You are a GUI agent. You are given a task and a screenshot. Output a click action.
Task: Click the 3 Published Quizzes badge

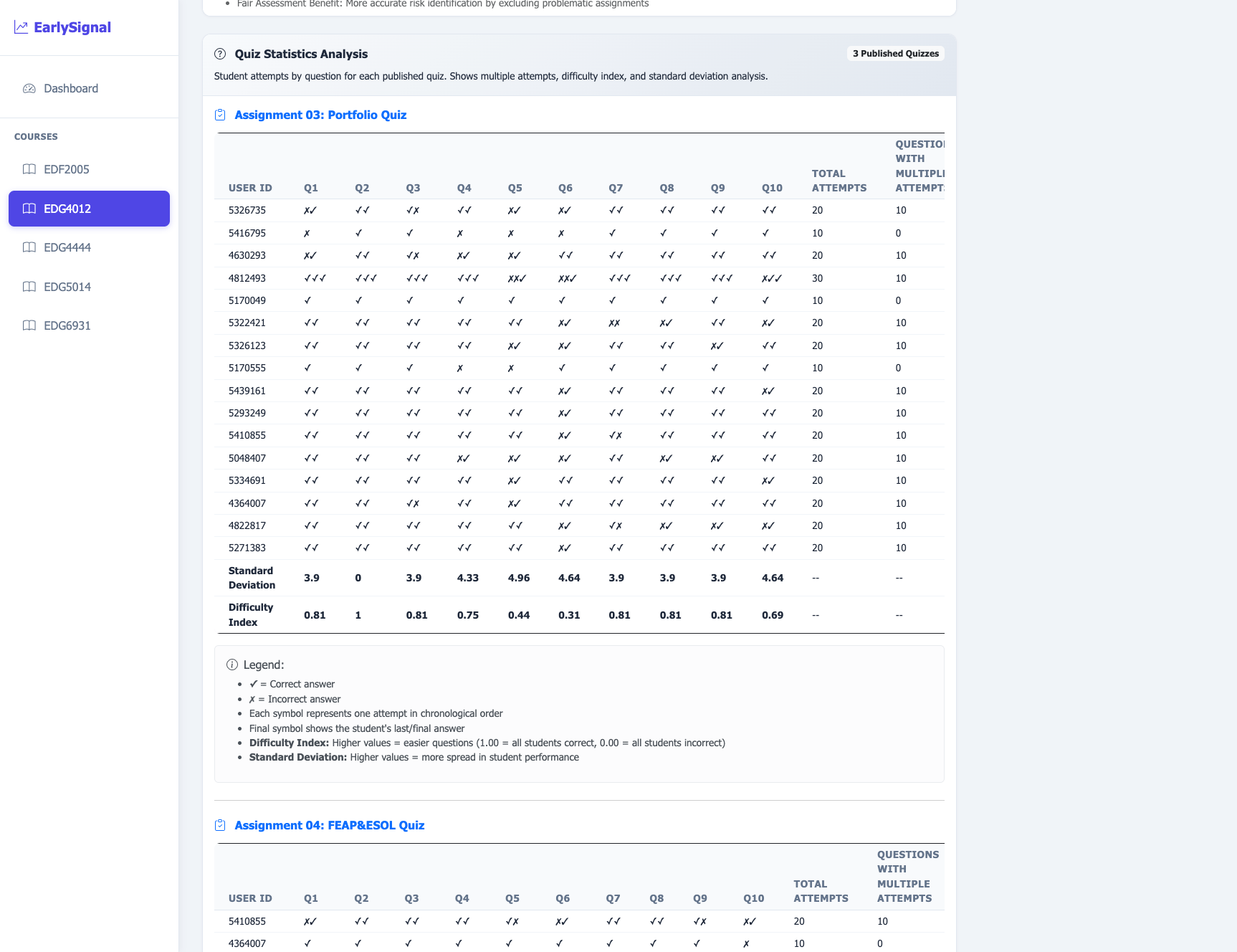tap(895, 54)
